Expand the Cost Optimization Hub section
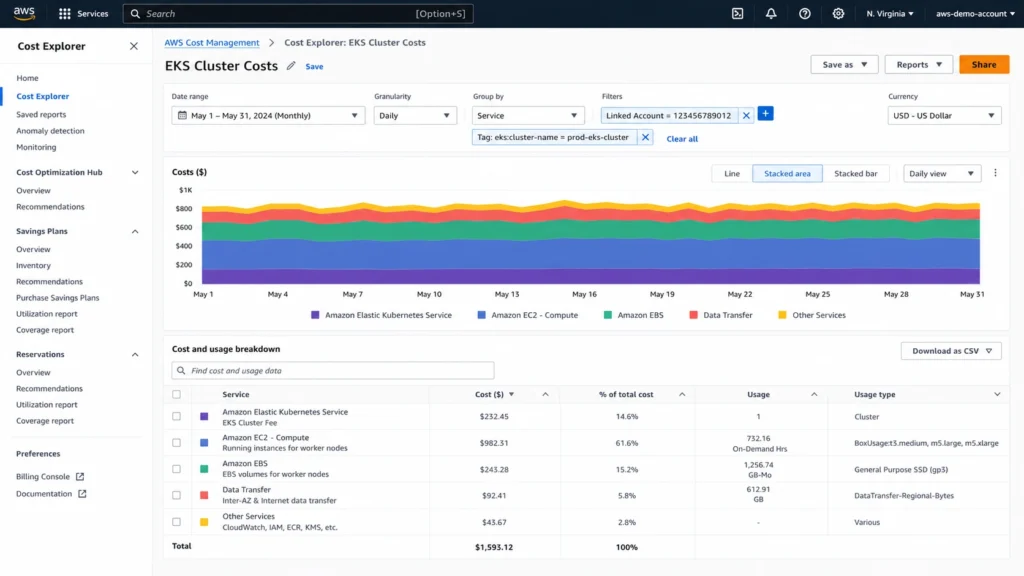Viewport: 1024px width, 576px height. coord(135,172)
